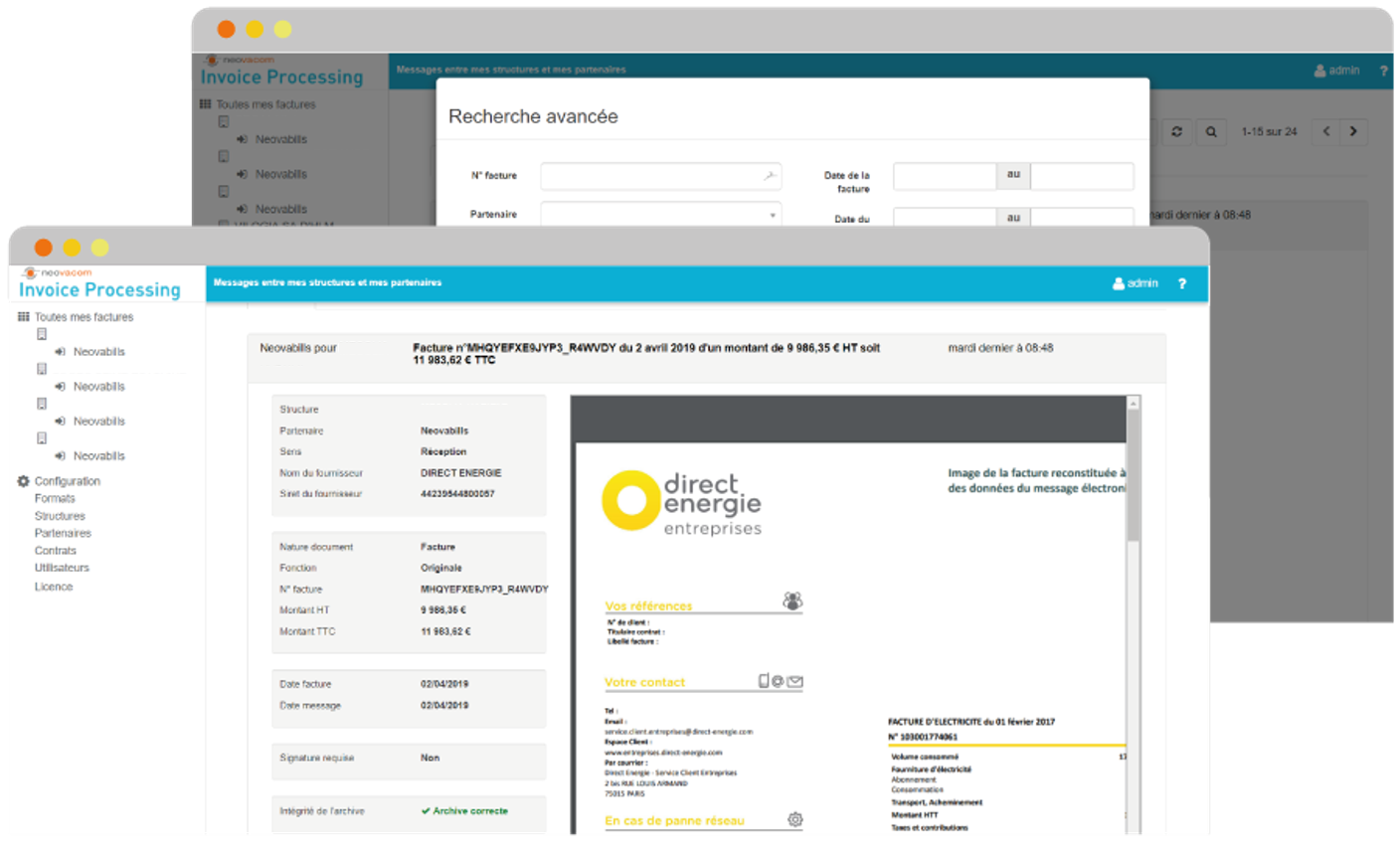Open Partenaires under Configuration
Viewport: 1400px width, 856px height.
tap(63, 533)
